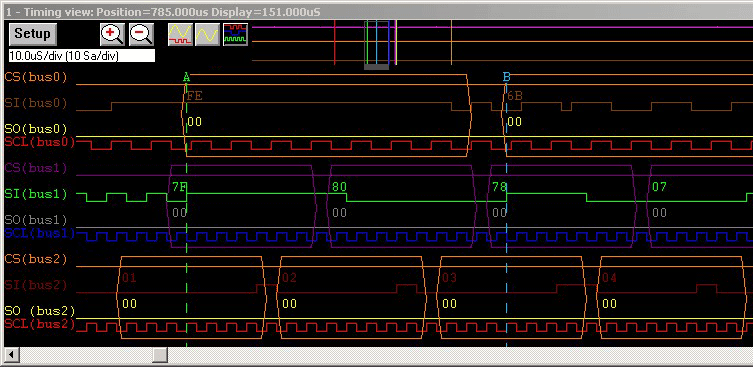Click the 80 decoded value on bus1
Viewport: 753px width, 367px height.
(340, 187)
